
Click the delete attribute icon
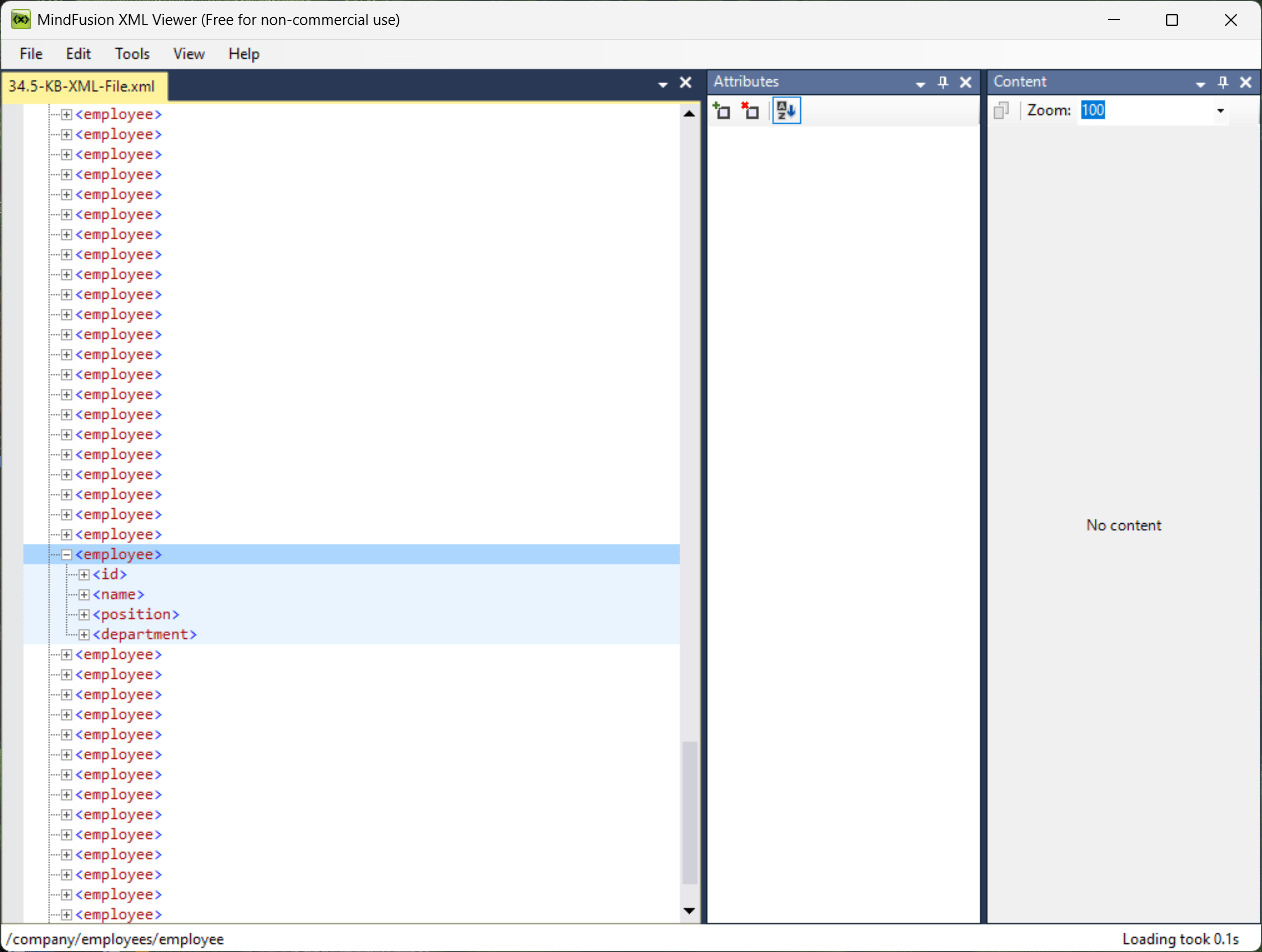point(750,111)
